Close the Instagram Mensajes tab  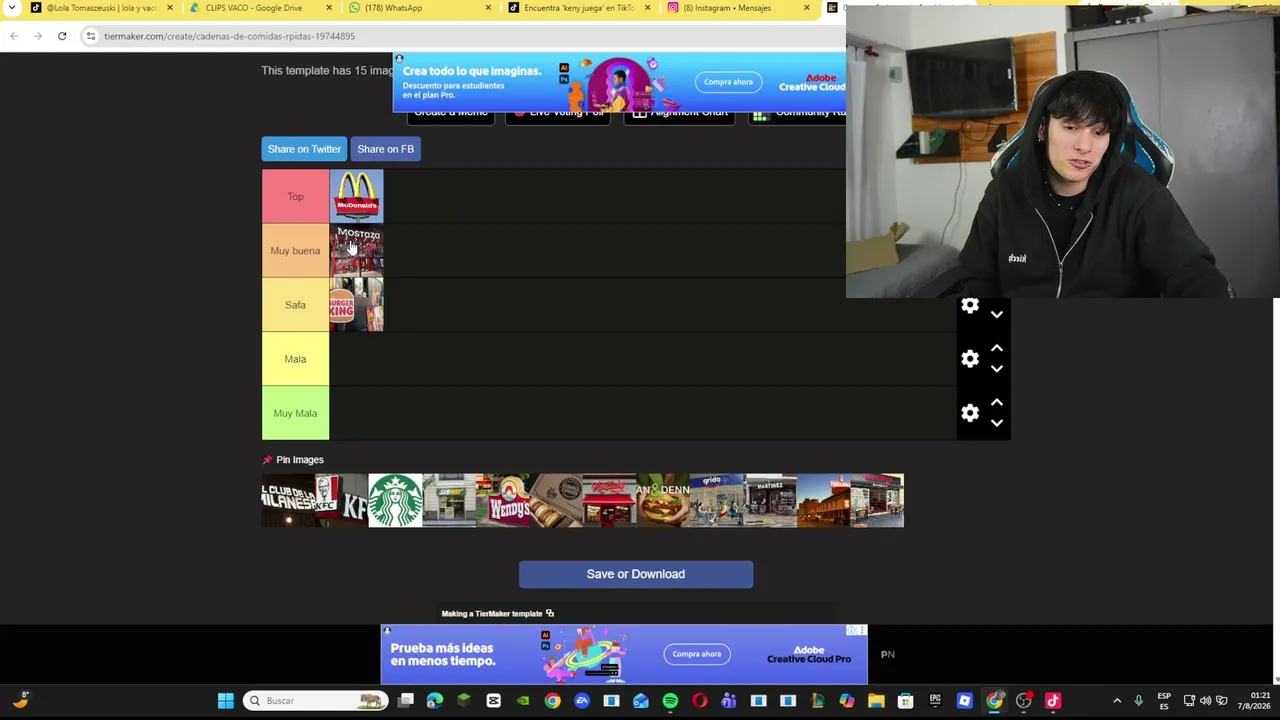(x=806, y=8)
